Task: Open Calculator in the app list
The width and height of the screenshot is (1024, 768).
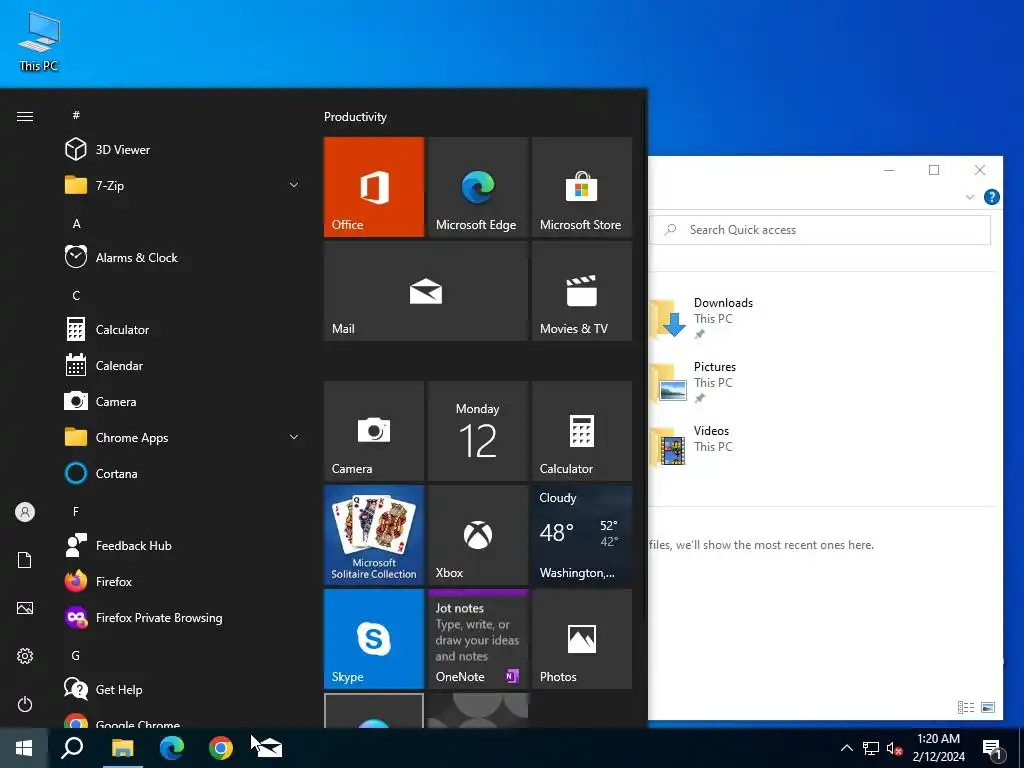Action: coord(183,329)
